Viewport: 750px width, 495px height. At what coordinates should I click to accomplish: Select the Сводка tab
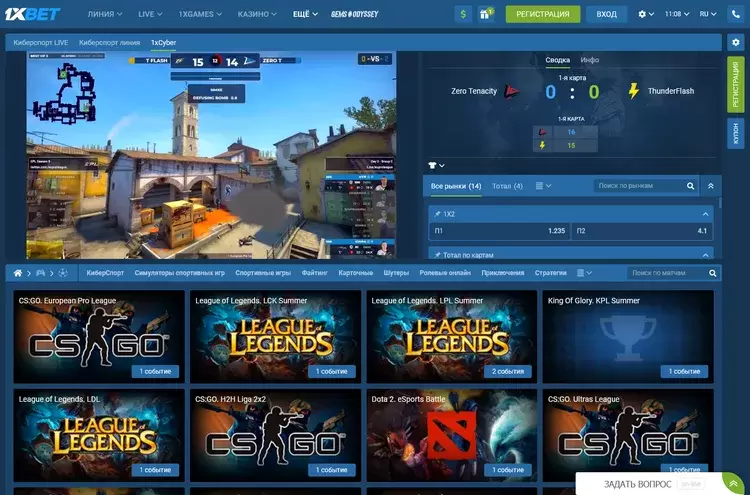557,60
